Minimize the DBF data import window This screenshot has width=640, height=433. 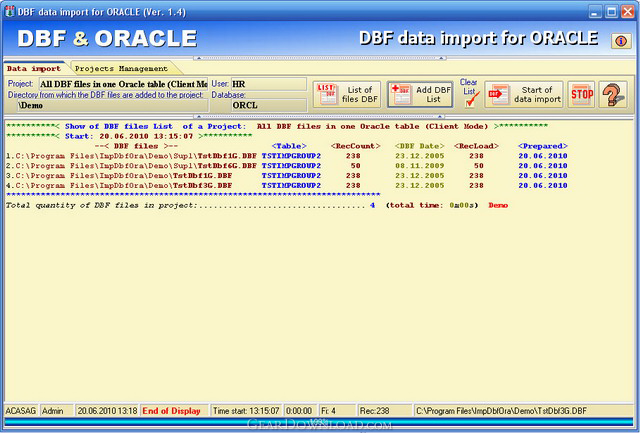click(595, 11)
